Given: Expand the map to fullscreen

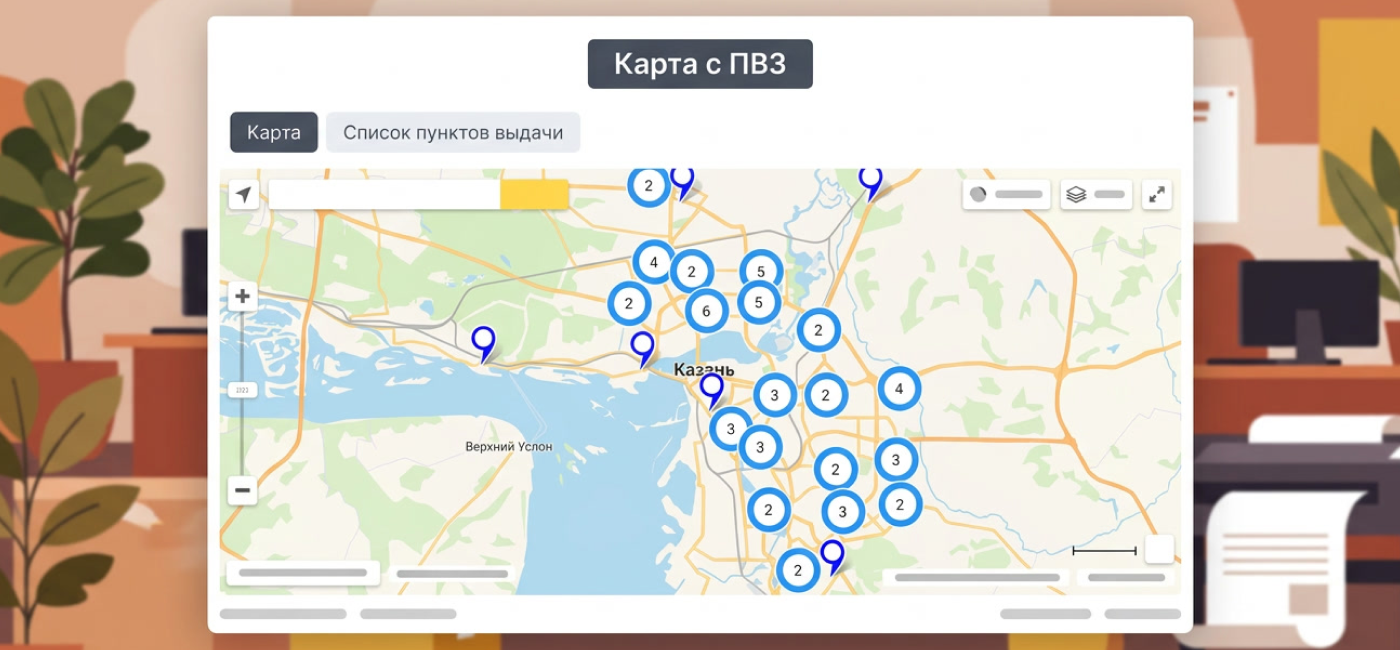Looking at the screenshot, I should [1157, 194].
